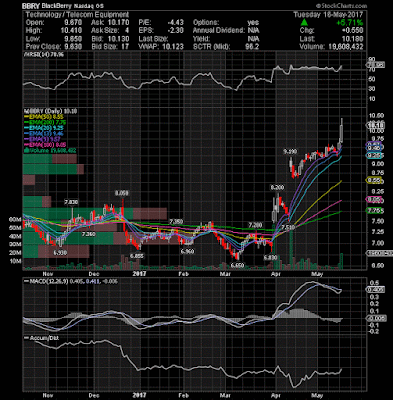Screen dimensions: 393x400
Task: Click the SCTR (Mid) value '98.2'
Action: click(x=252, y=47)
